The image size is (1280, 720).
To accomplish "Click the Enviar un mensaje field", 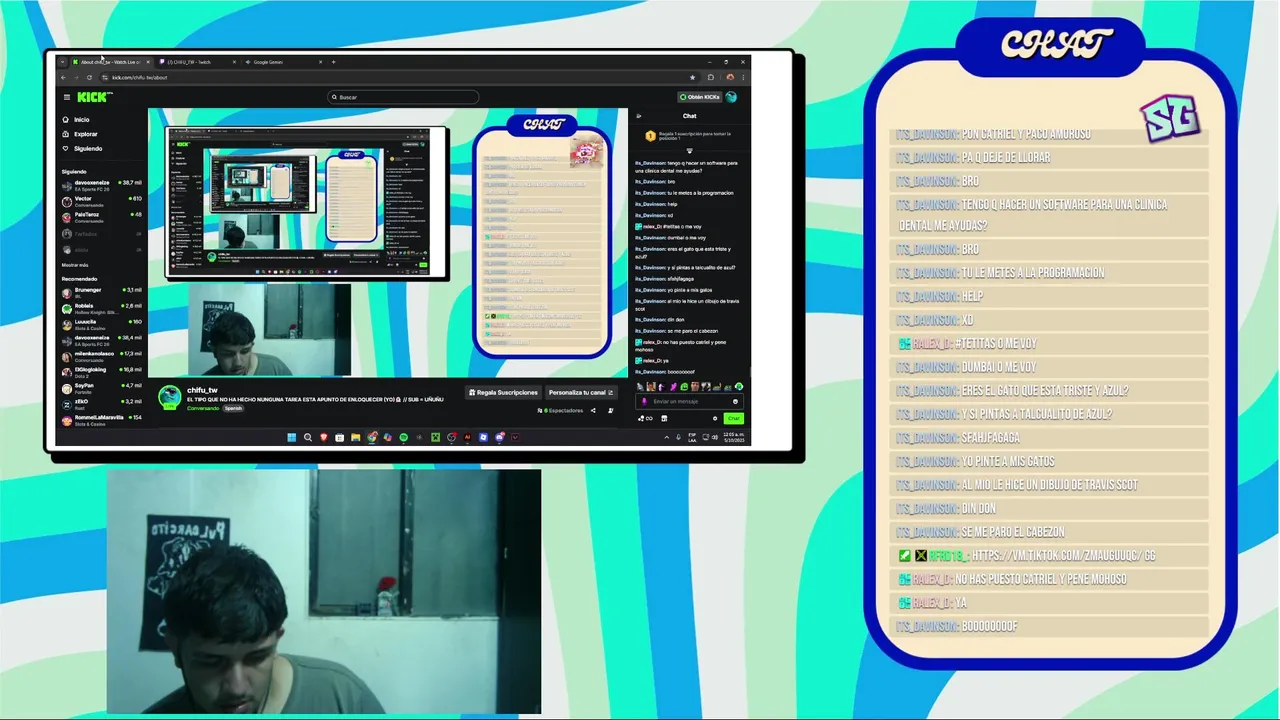I will click(687, 402).
